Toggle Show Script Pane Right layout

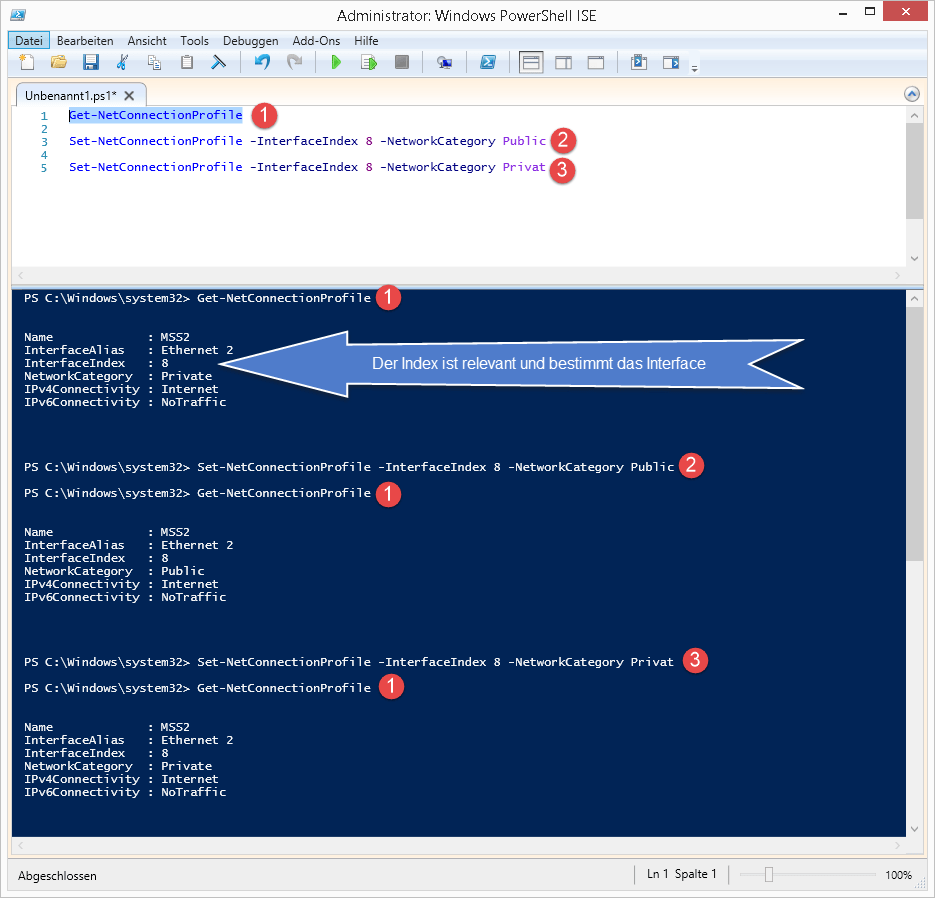click(x=563, y=62)
